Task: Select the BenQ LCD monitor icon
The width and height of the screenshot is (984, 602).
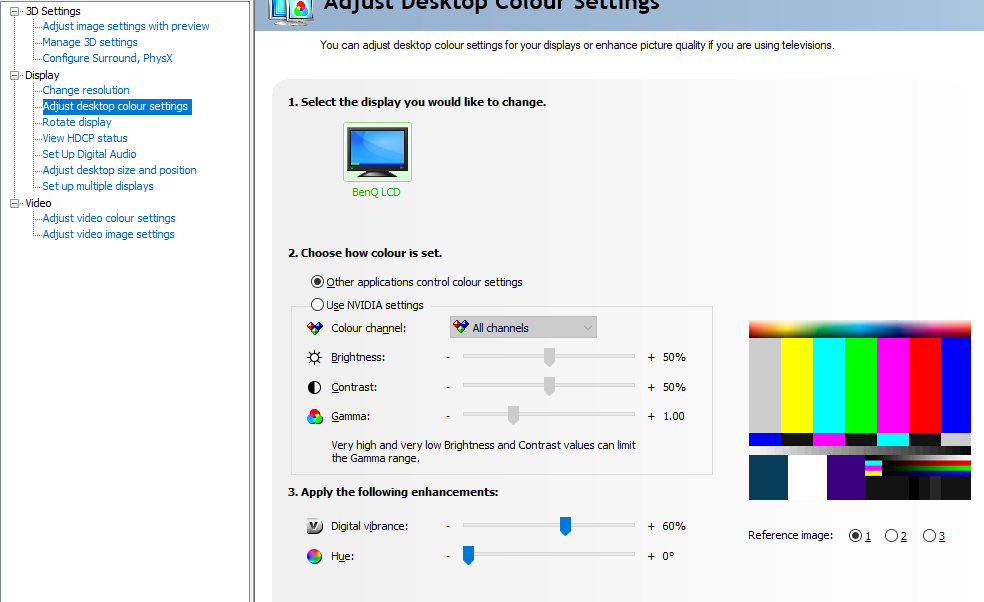Action: click(x=377, y=152)
